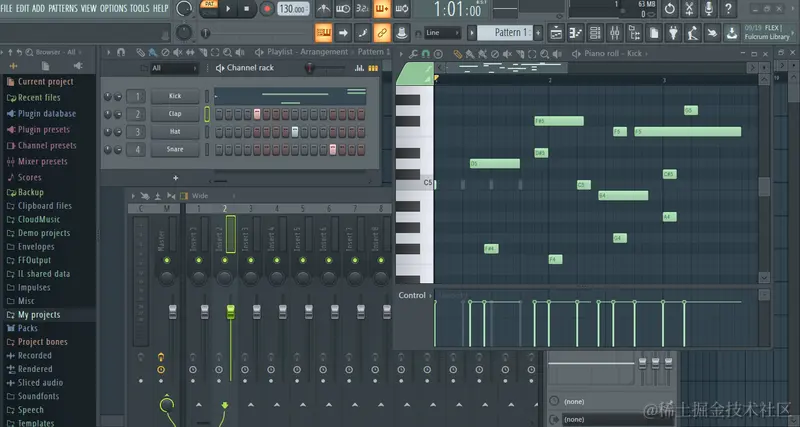Click the one-click audio recording microphone icon
Screen dimensions: 800x427
click(709, 9)
